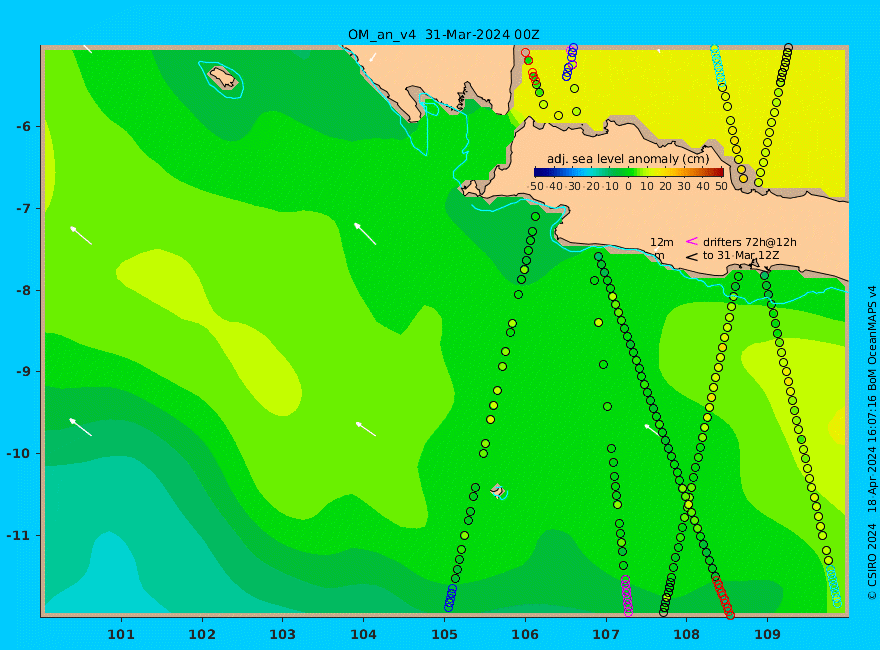
Task: Click the 0 tick label on color bar
Action: [x=629, y=186]
